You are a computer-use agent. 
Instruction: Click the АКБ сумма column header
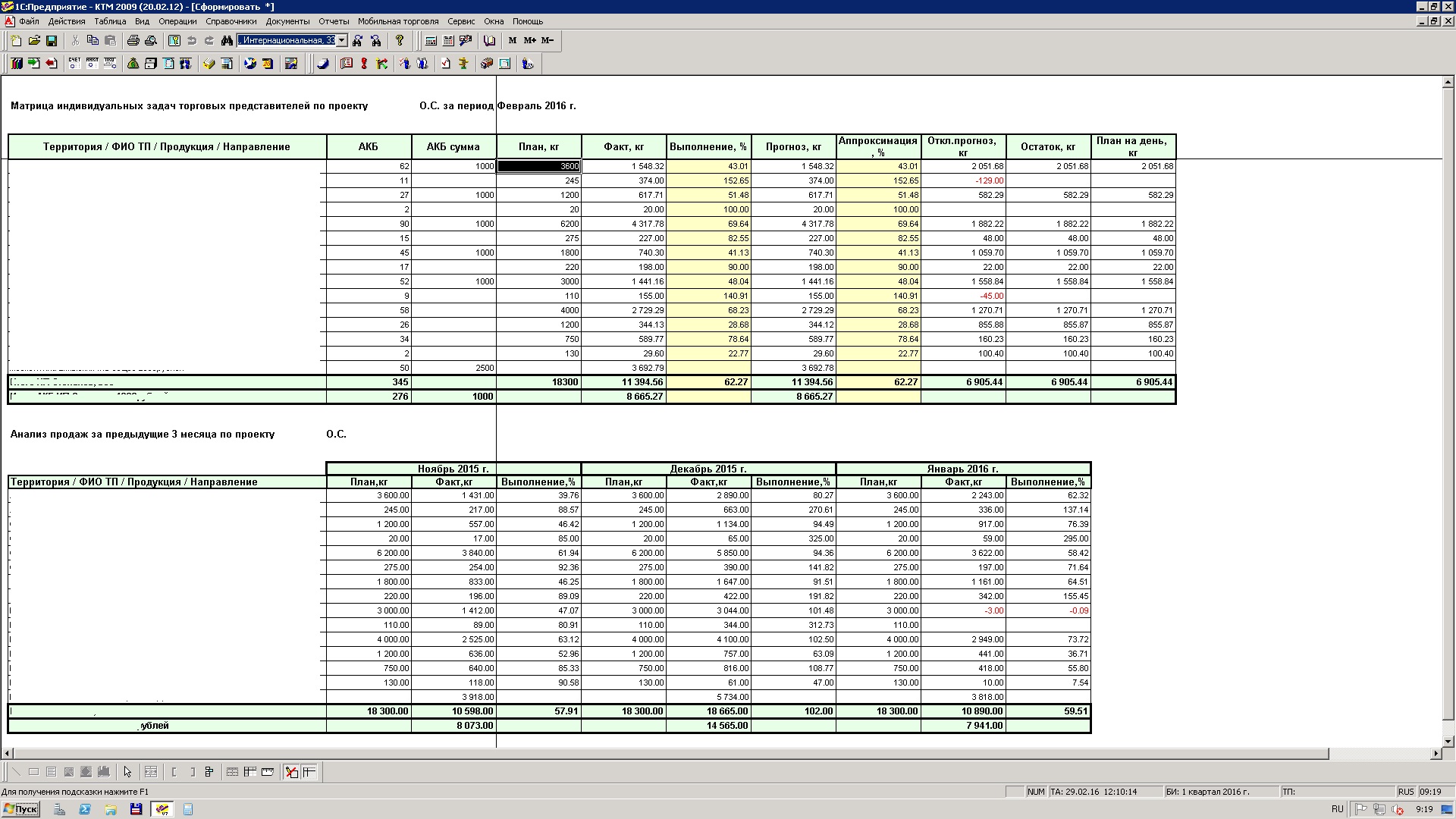coord(453,147)
